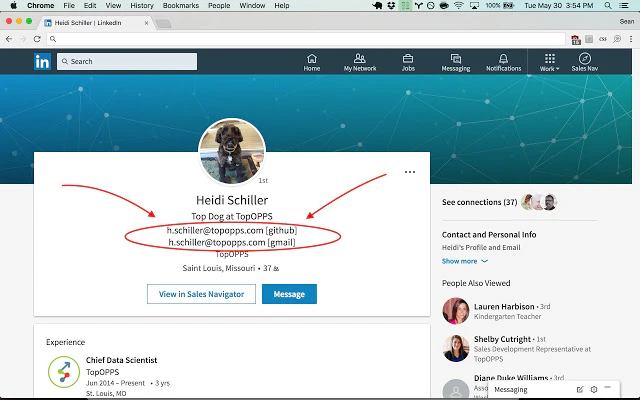Open the History menu
The height and width of the screenshot is (400, 640).
[142, 5]
